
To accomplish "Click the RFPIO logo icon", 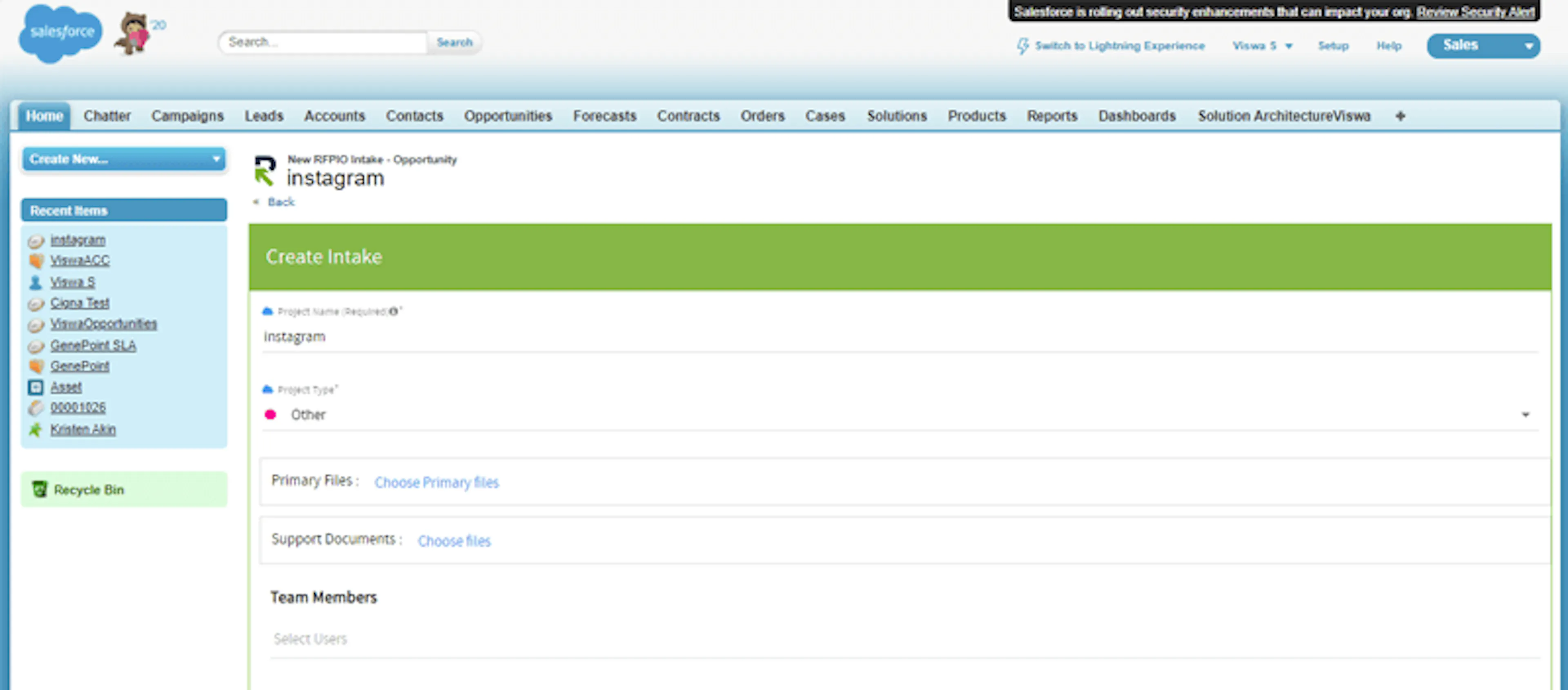I will click(x=265, y=170).
